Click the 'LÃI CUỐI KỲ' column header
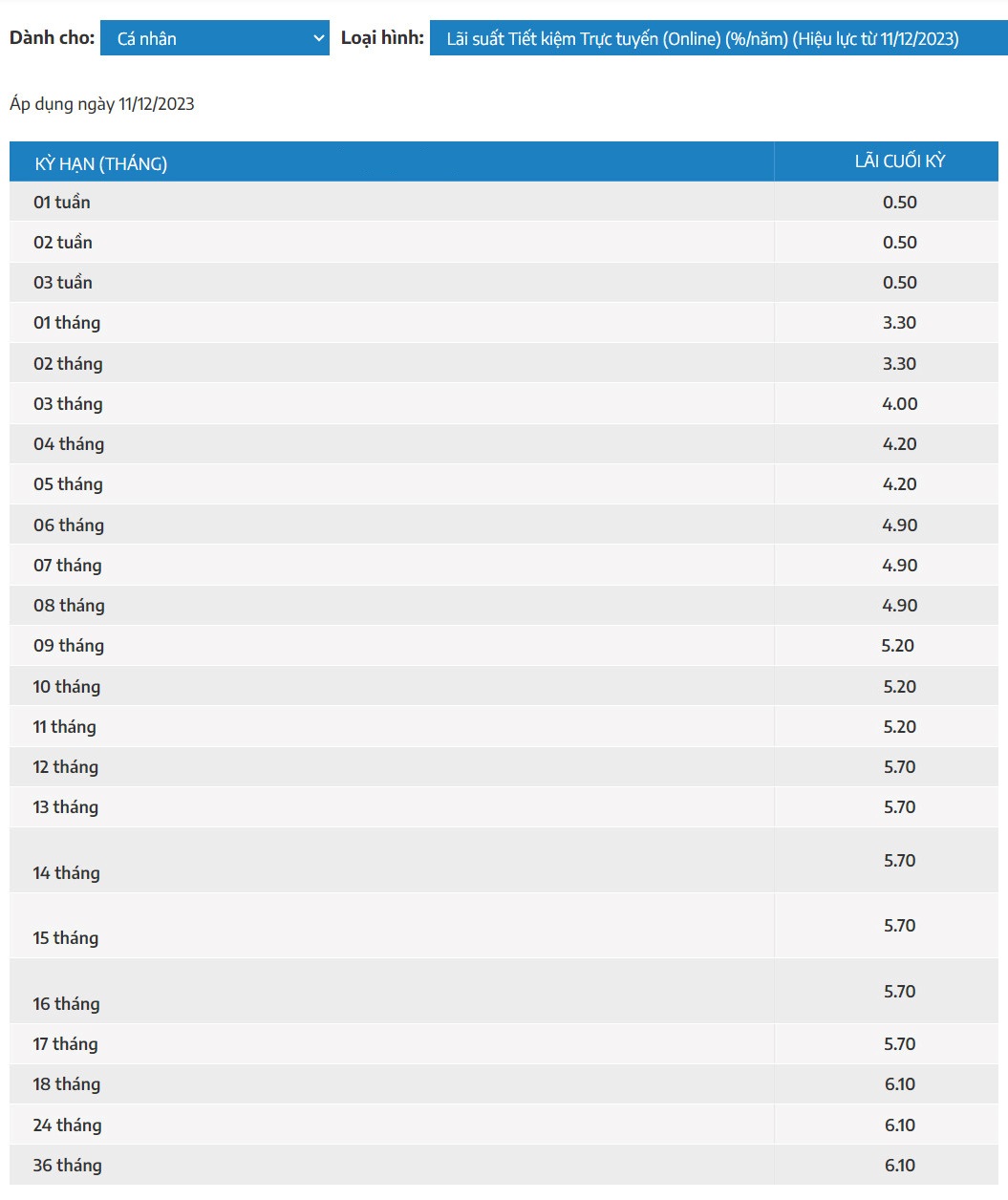Viewport: 1008px width, 1200px height. (x=899, y=161)
